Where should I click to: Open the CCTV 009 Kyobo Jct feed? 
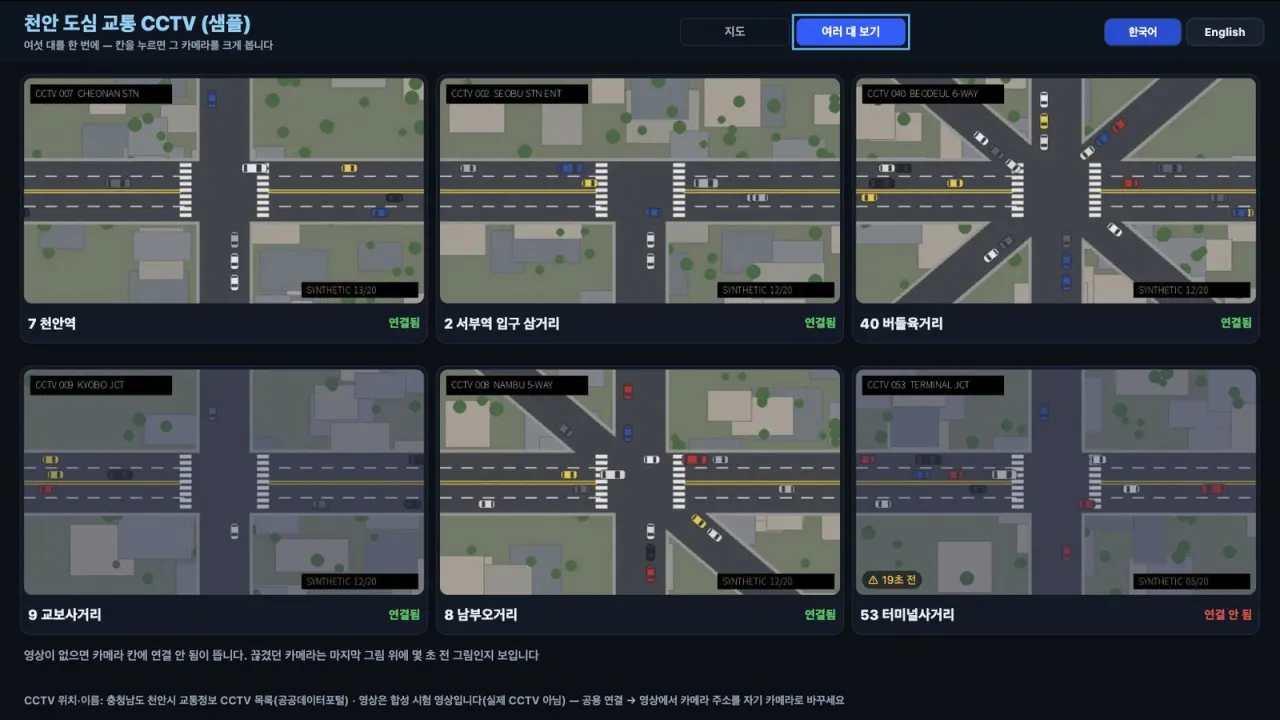tap(224, 482)
